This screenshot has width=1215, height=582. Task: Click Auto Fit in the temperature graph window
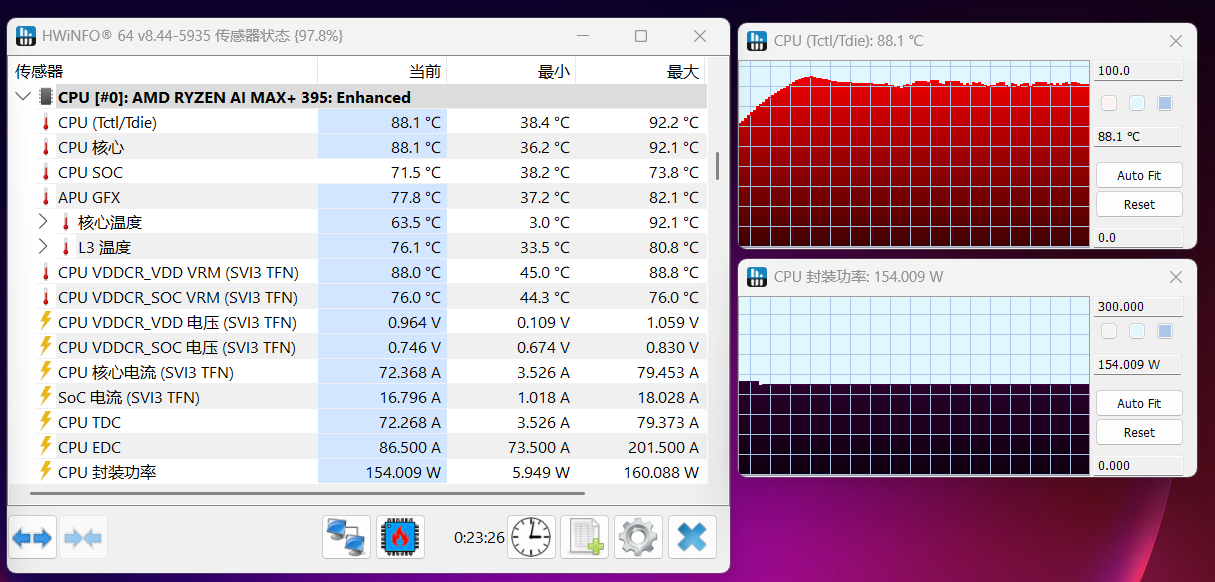coord(1139,175)
